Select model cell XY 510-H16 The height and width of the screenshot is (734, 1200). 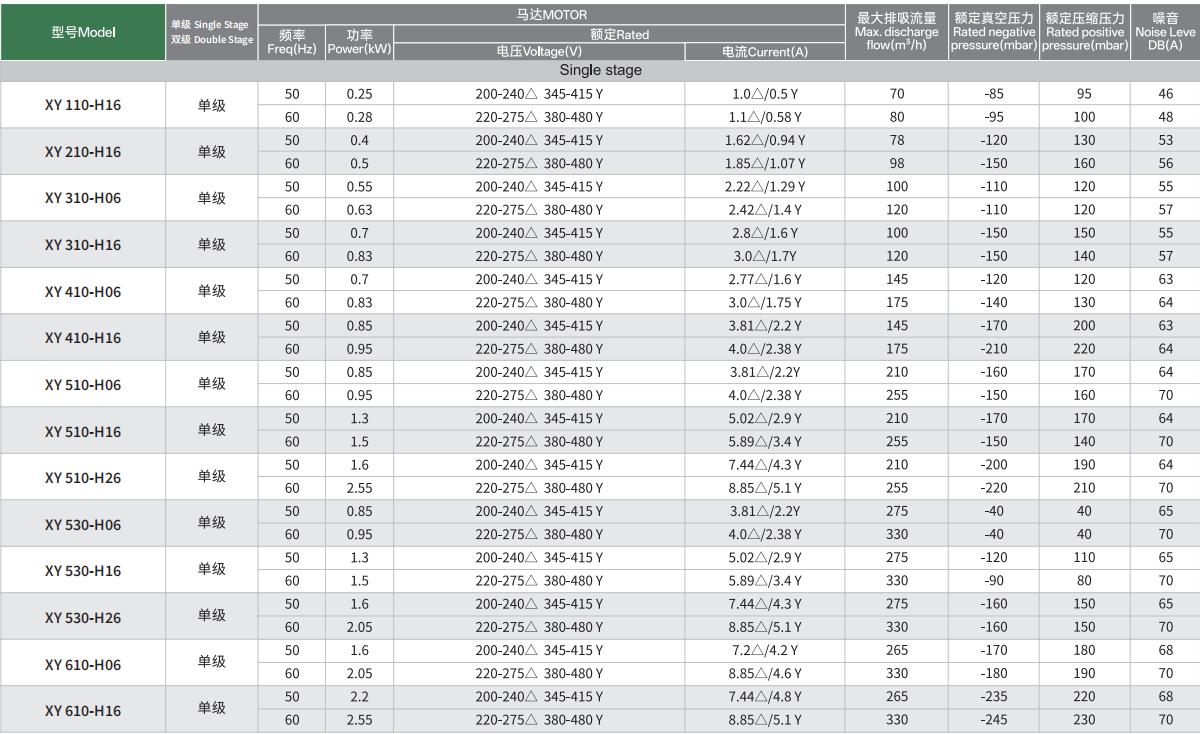click(x=83, y=431)
